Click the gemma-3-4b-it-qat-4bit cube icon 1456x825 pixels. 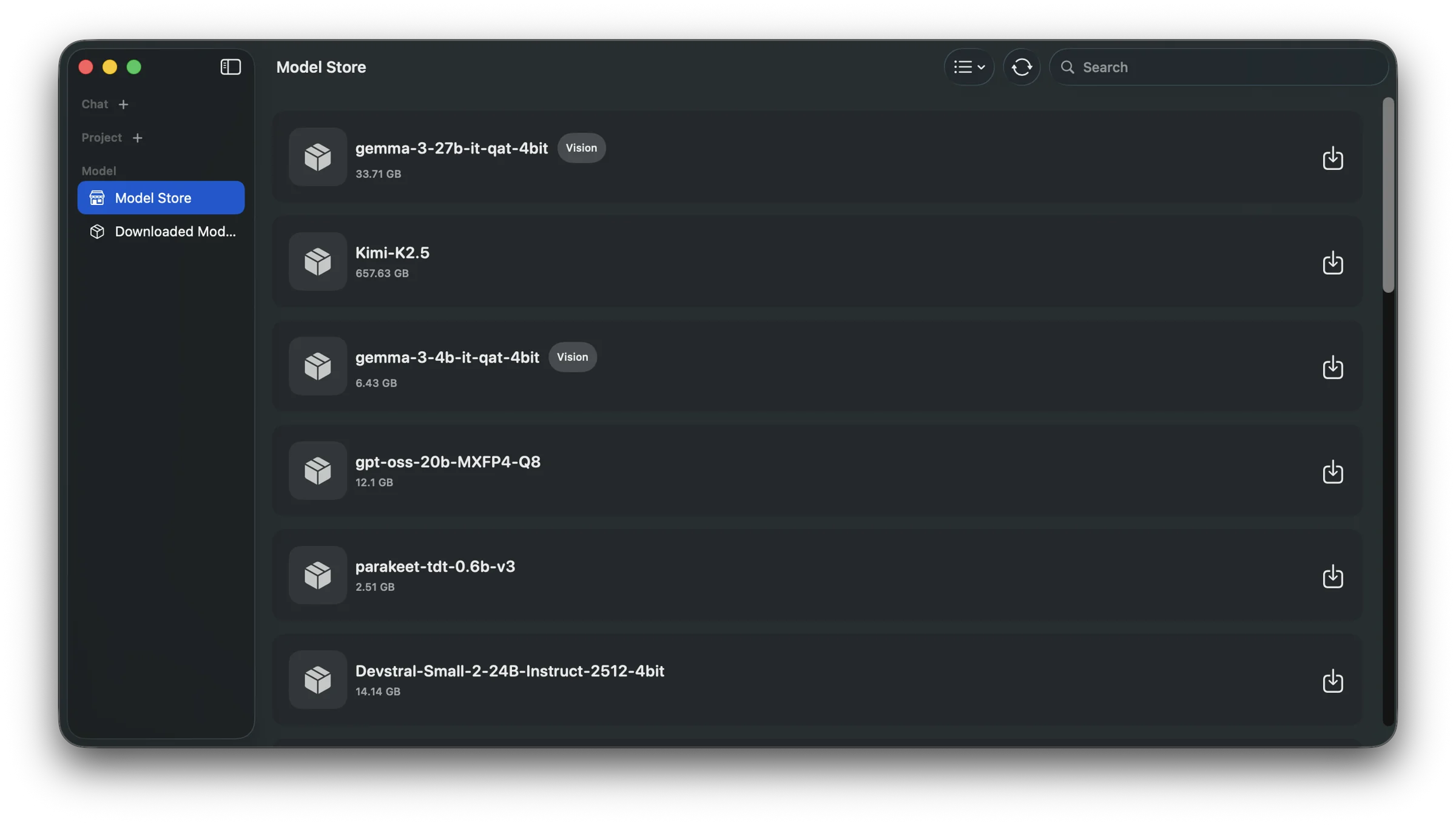click(x=317, y=366)
